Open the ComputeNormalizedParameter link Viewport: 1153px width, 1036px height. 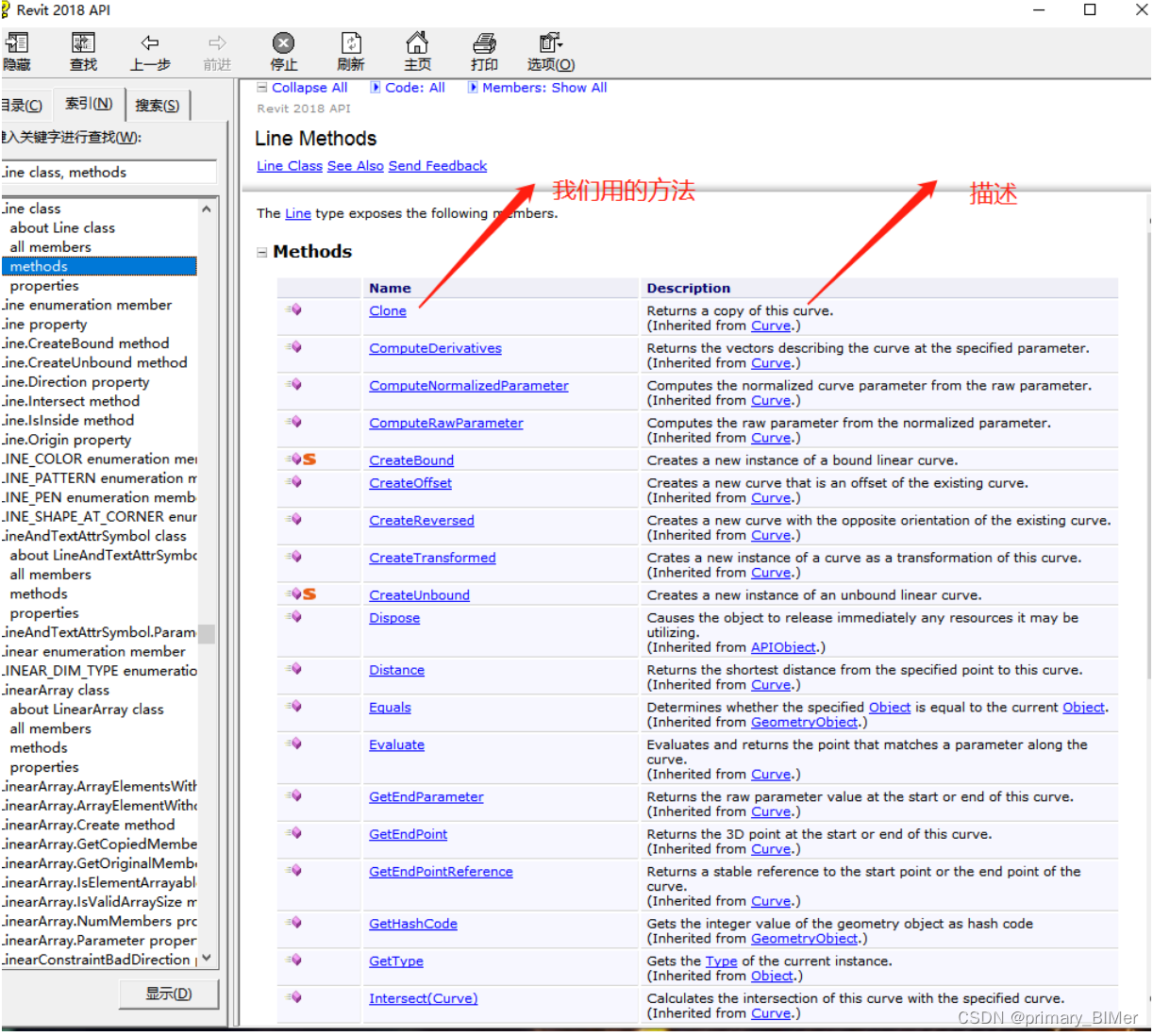point(469,386)
